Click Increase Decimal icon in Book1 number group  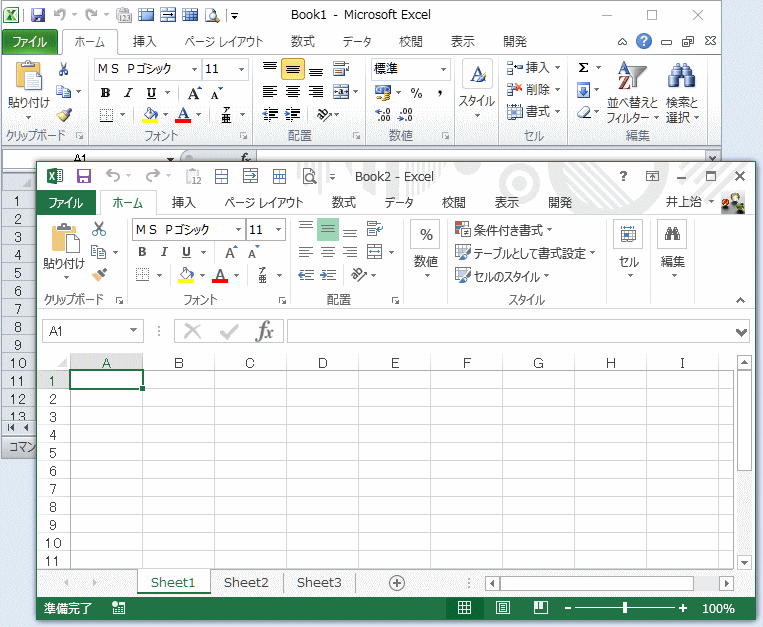coord(383,115)
